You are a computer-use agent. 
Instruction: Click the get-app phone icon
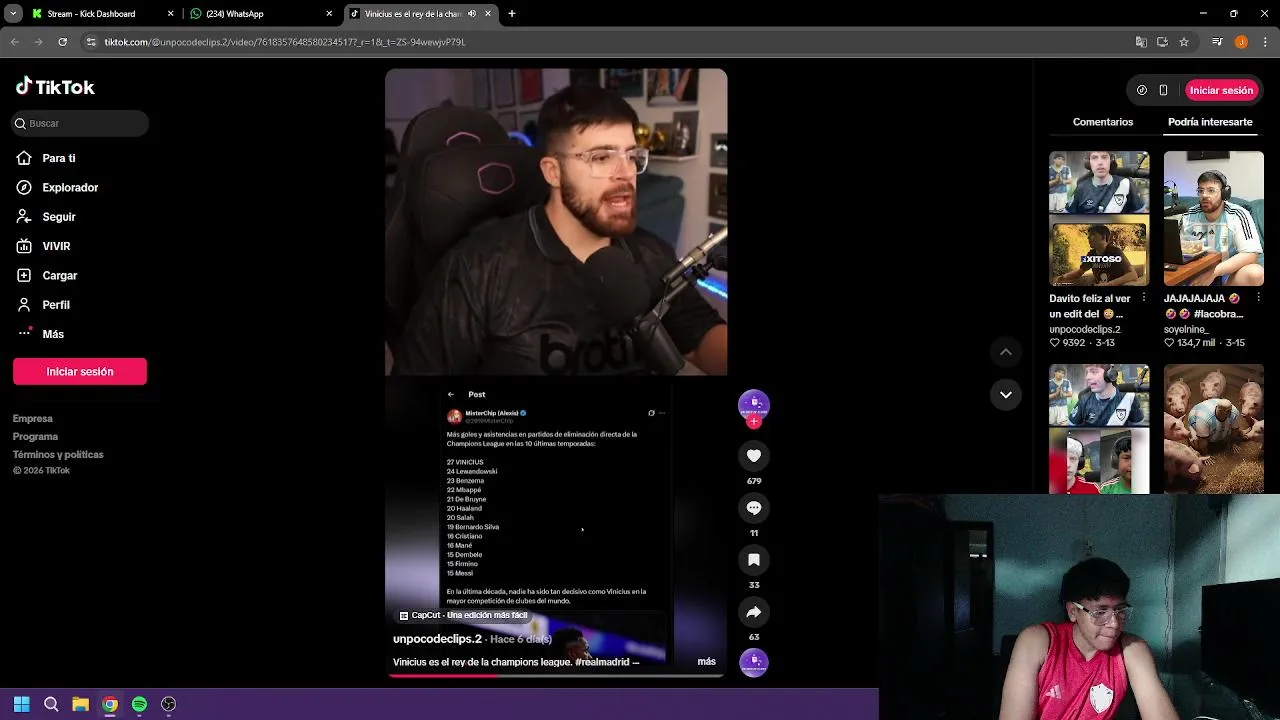[x=1163, y=90]
